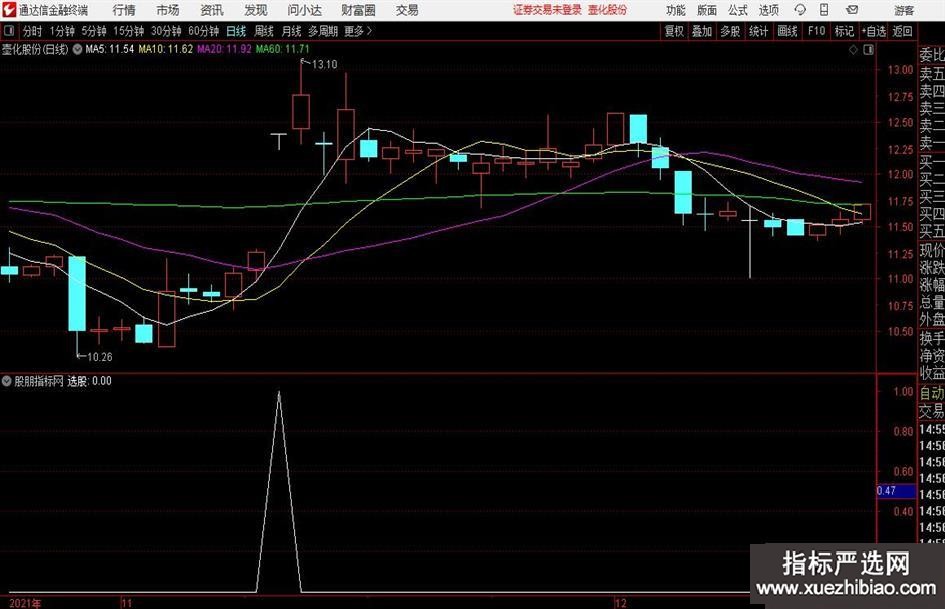
Task: Click the 0.47 value tag on indicator axis
Action: [896, 491]
